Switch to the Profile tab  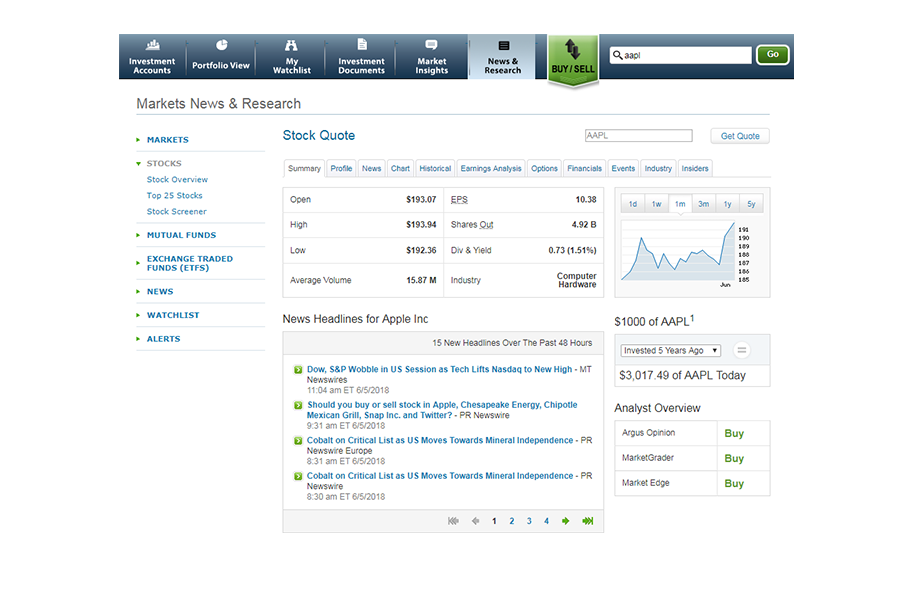click(341, 169)
